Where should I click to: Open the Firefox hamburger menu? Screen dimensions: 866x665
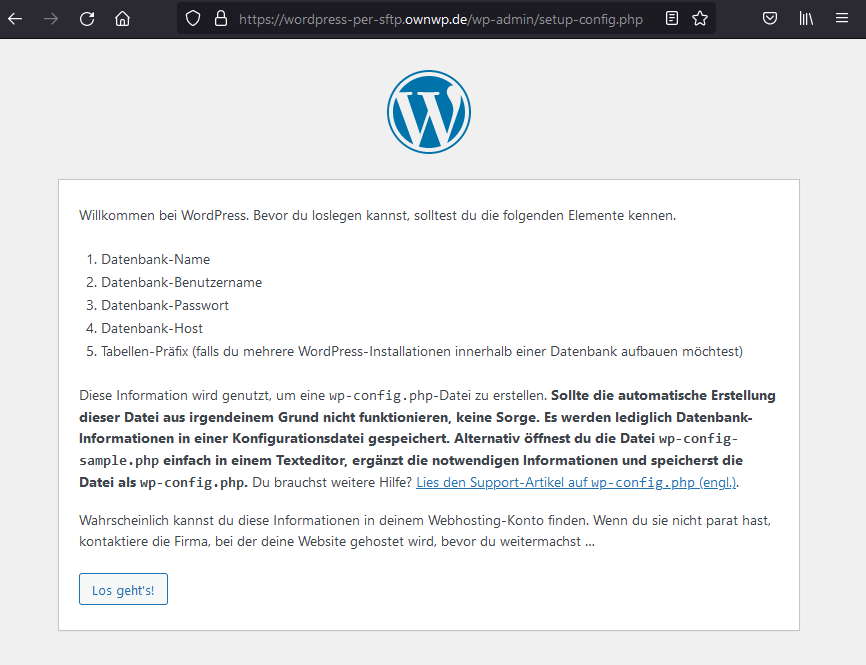coord(842,19)
